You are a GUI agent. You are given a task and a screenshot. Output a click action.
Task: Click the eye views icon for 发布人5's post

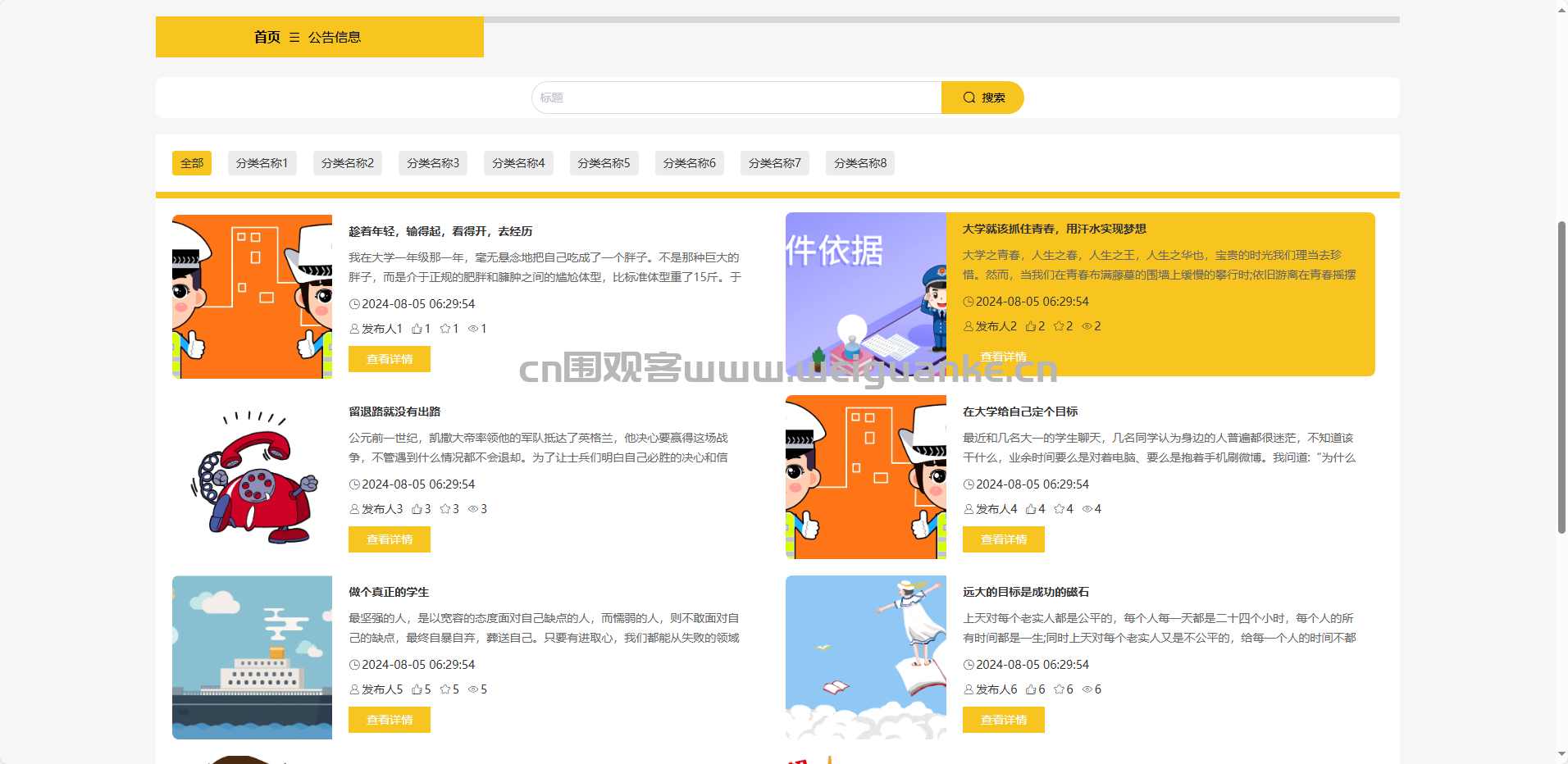473,689
